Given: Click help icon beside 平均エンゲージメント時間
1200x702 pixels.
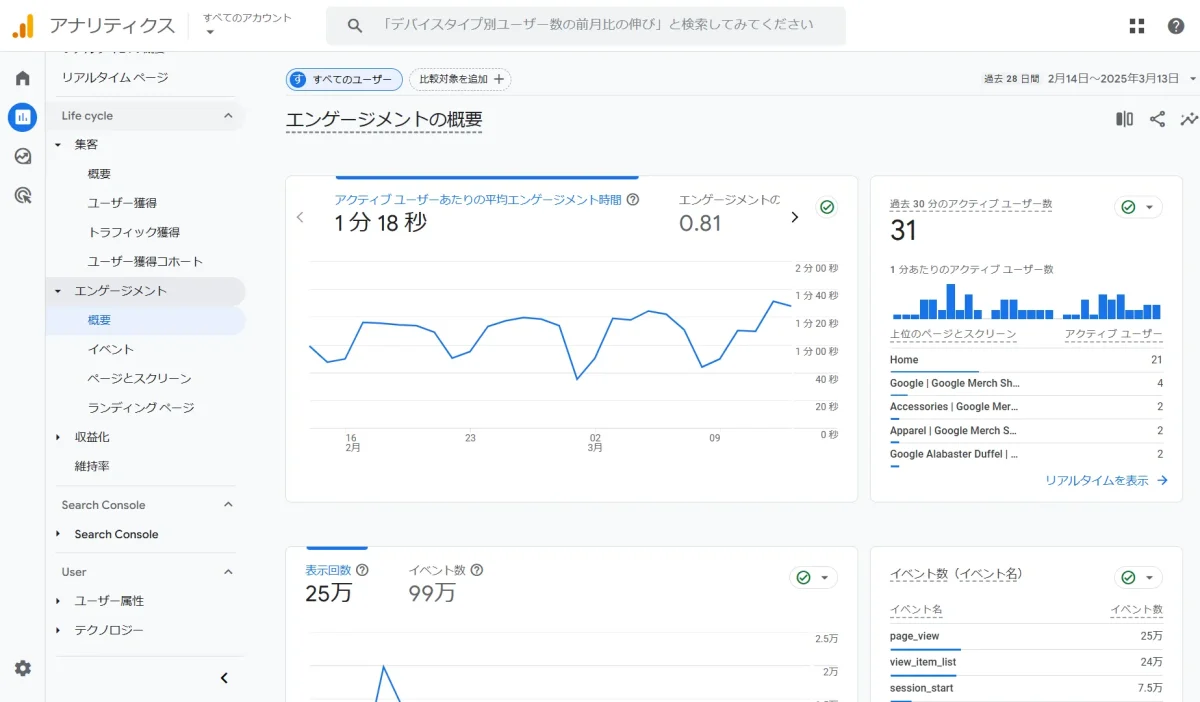Looking at the screenshot, I should point(633,200).
